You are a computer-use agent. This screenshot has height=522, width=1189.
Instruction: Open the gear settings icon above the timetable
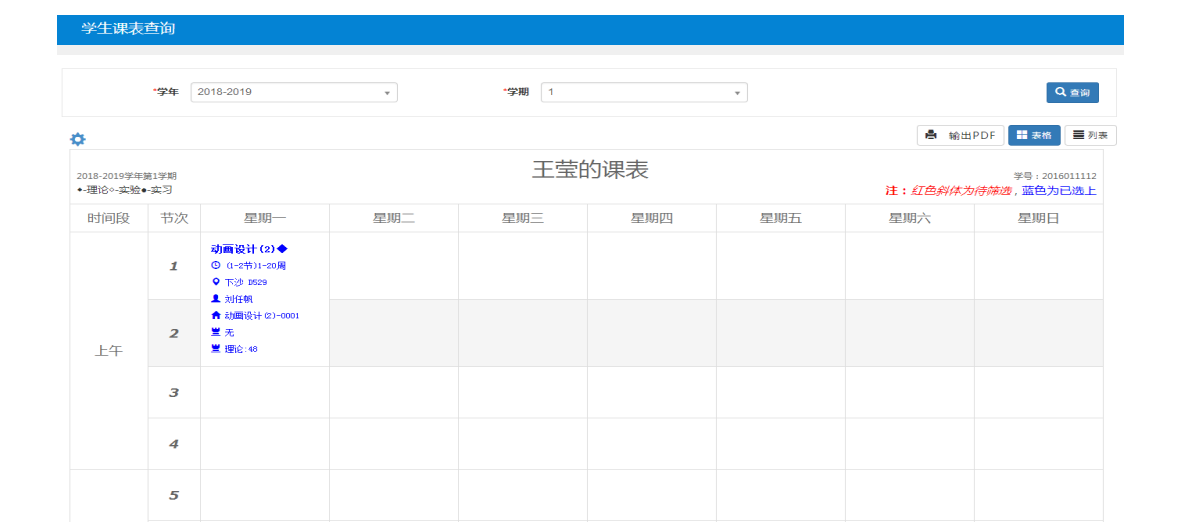(x=77, y=140)
